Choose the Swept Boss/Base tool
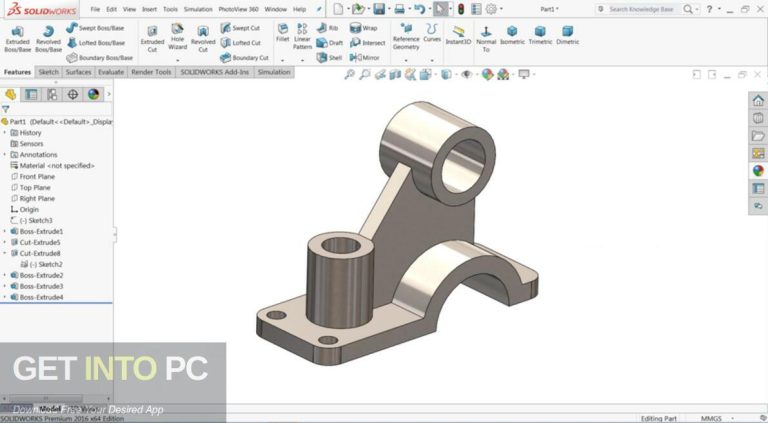The width and height of the screenshot is (768, 423). [96, 28]
